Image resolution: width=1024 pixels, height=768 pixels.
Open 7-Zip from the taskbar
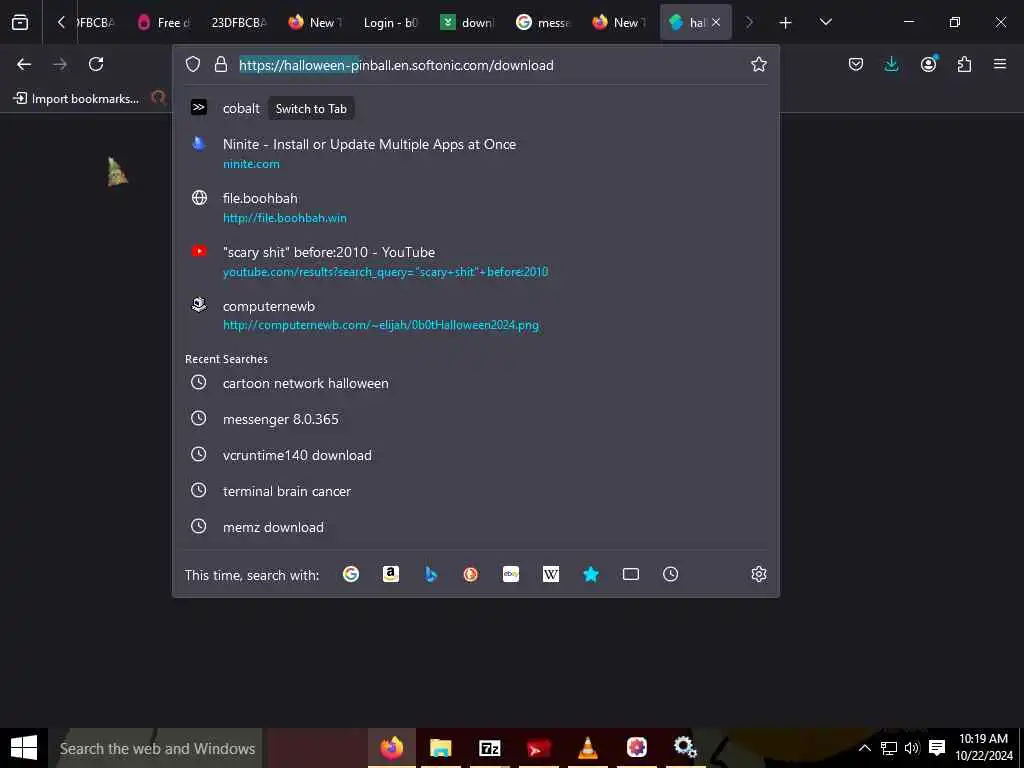[x=490, y=748]
